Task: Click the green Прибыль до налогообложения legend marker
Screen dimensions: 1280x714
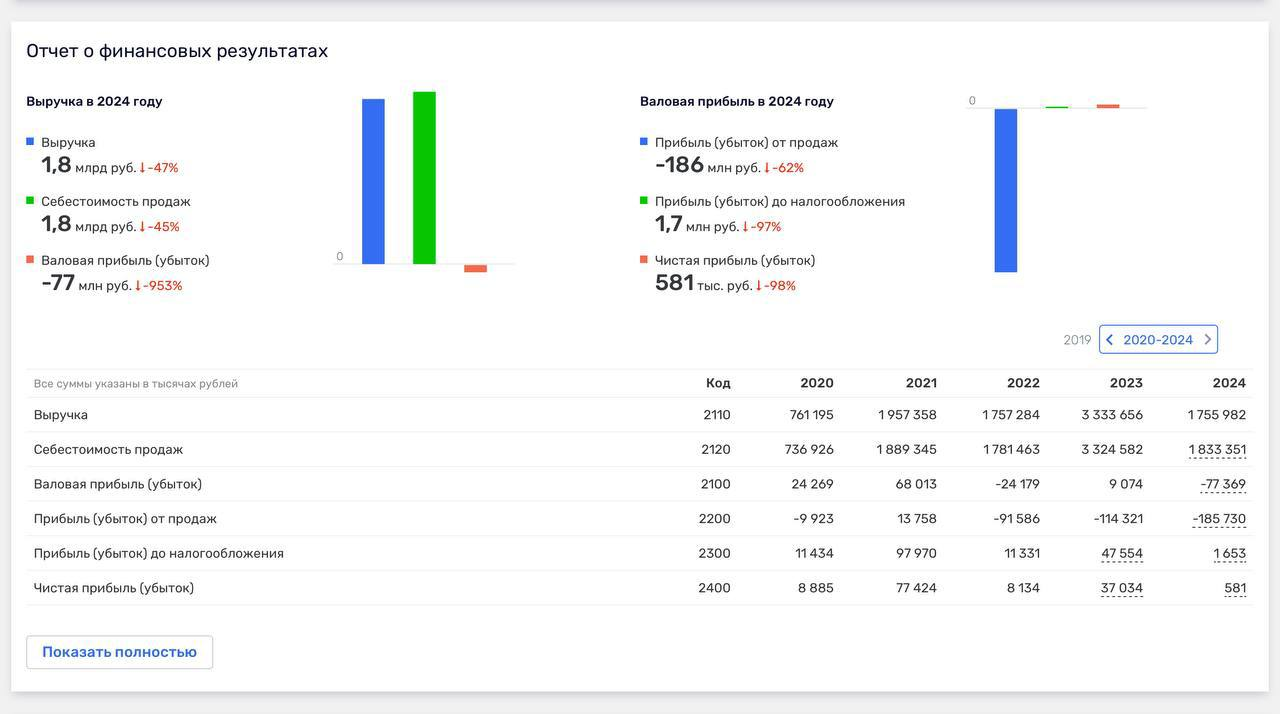Action: (x=644, y=201)
